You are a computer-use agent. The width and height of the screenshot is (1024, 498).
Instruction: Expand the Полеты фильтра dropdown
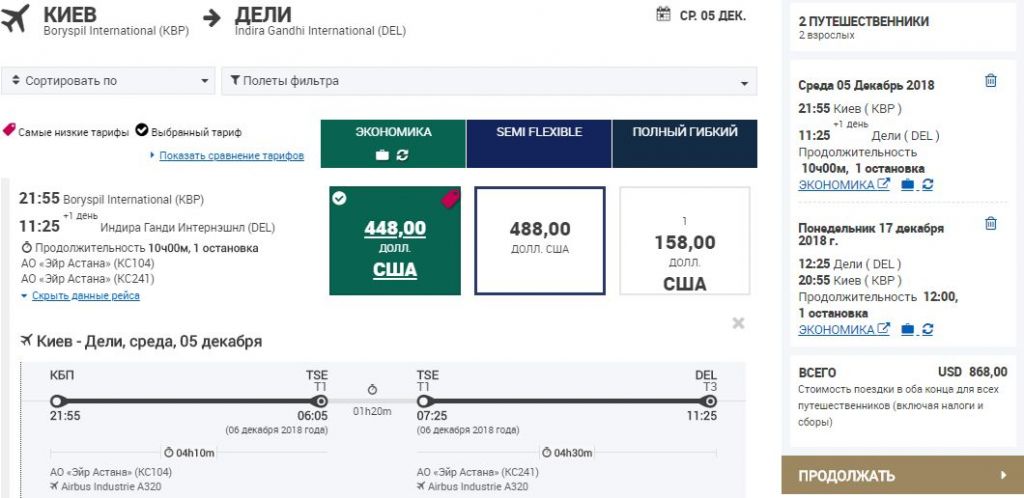[489, 81]
